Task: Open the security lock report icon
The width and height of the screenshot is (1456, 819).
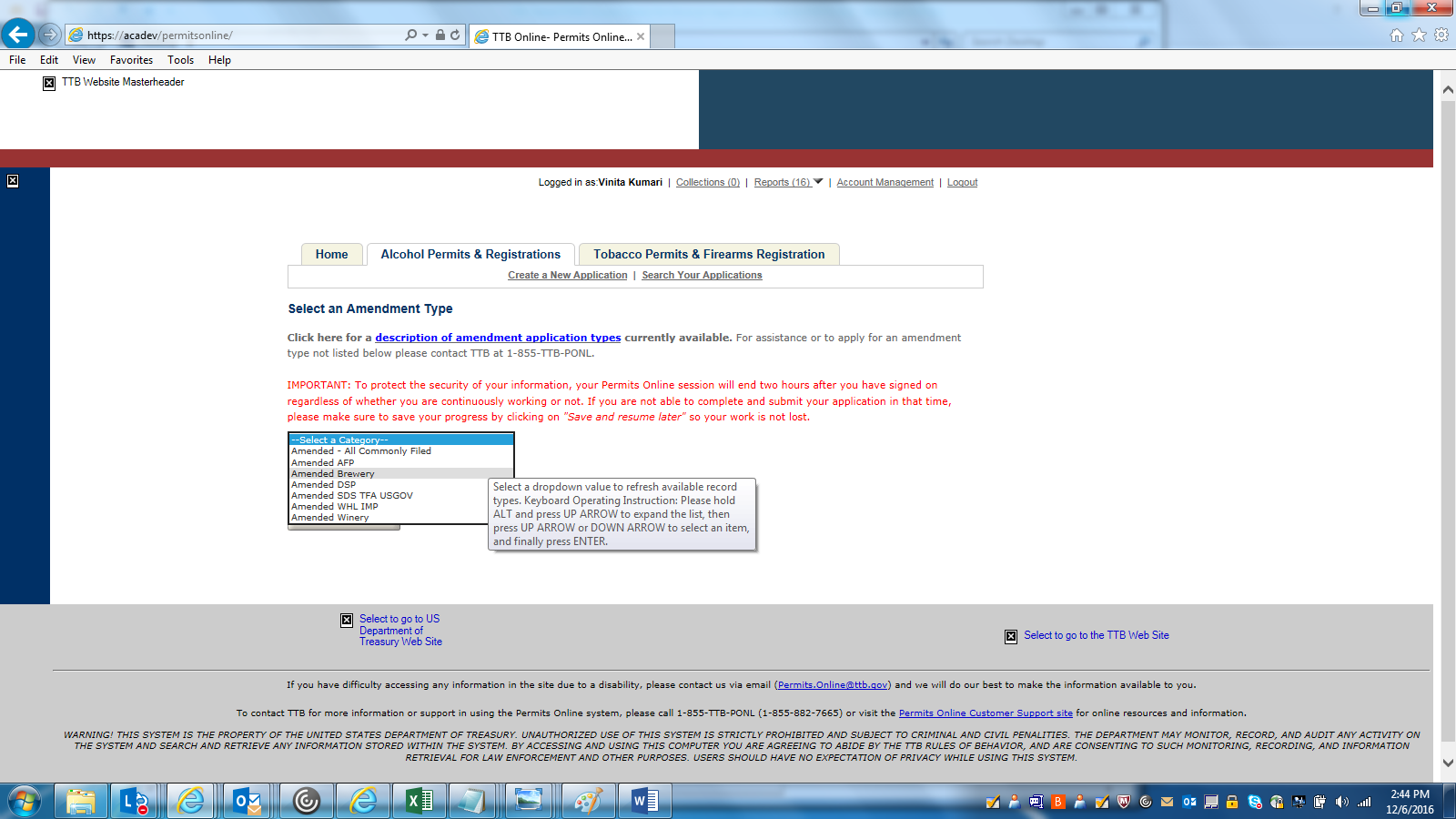Action: (440, 35)
